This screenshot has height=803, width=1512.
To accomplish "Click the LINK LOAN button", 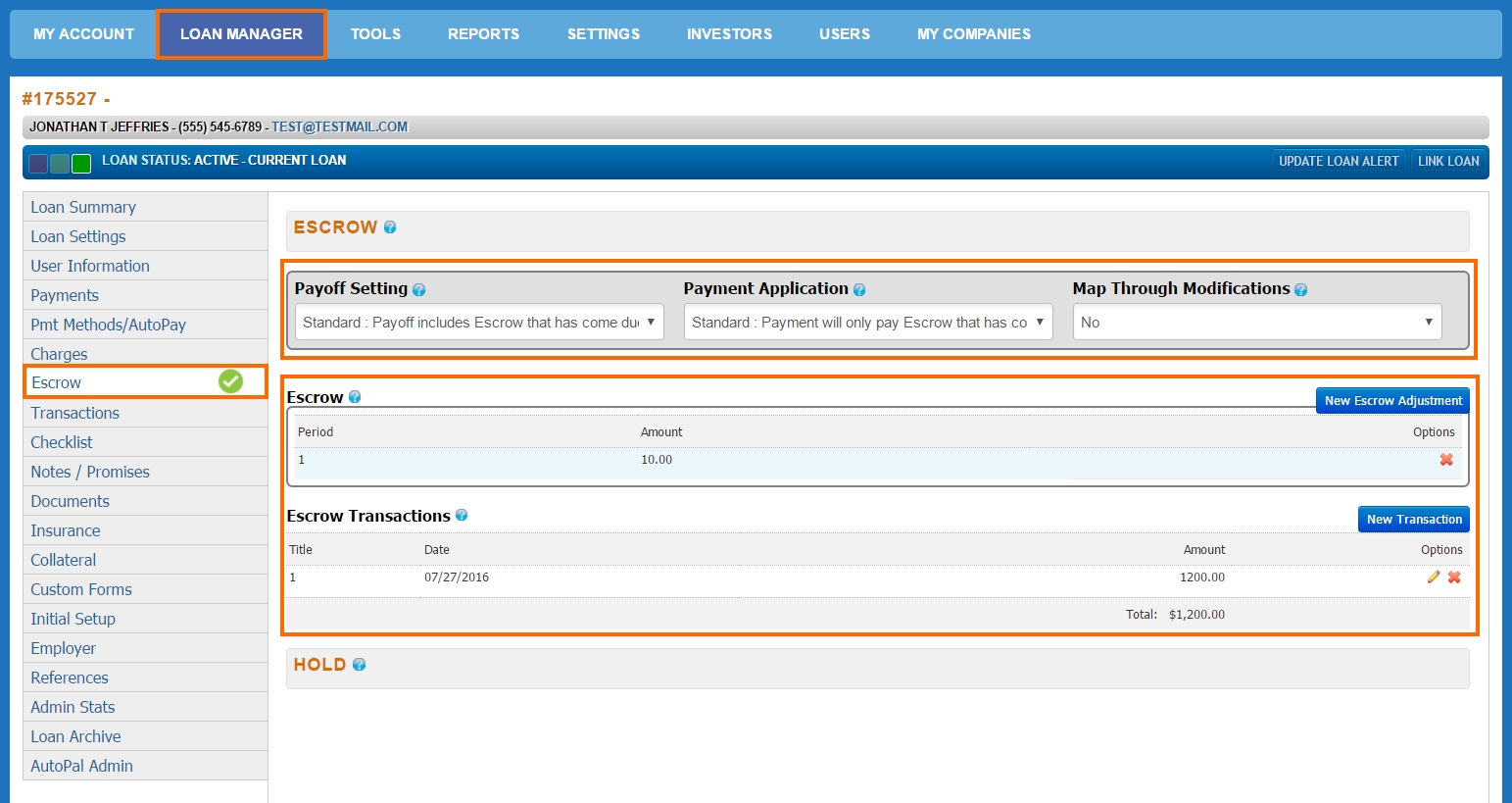I will pyautogui.click(x=1448, y=161).
